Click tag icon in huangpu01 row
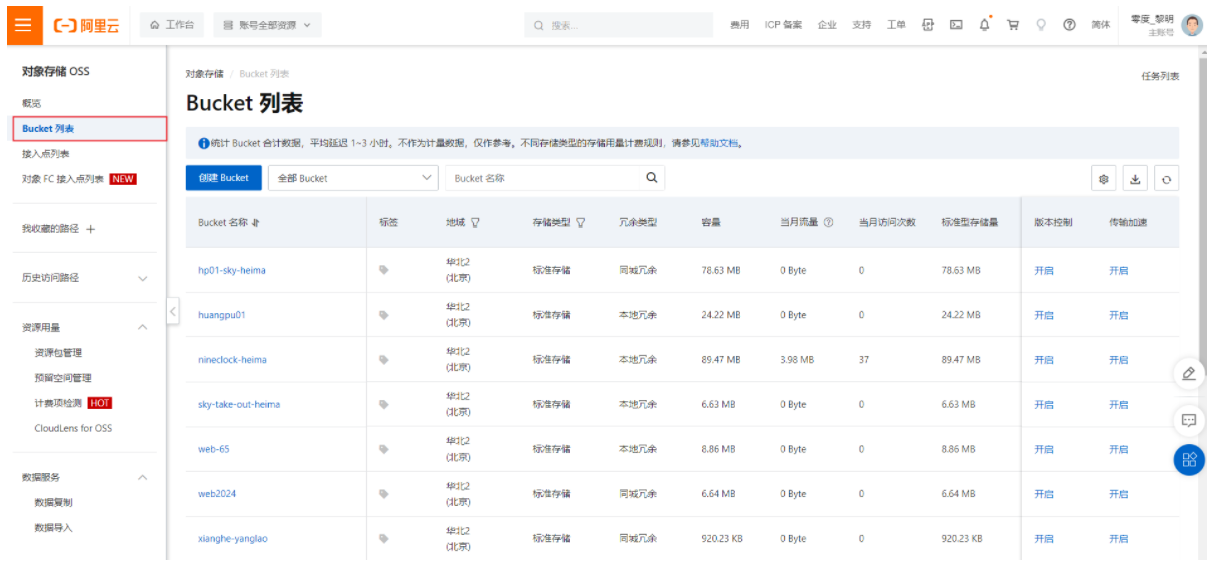The height and width of the screenshot is (571, 1221). click(x=383, y=315)
